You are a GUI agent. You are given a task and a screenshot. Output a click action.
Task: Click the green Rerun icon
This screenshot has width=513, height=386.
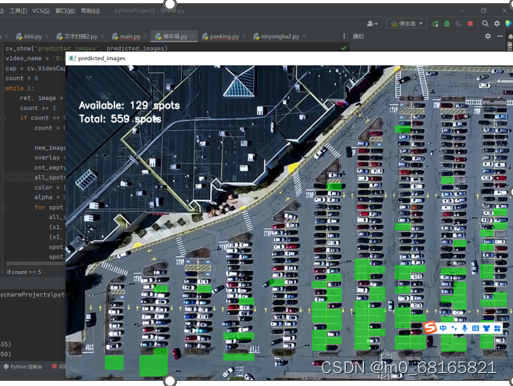coord(435,24)
